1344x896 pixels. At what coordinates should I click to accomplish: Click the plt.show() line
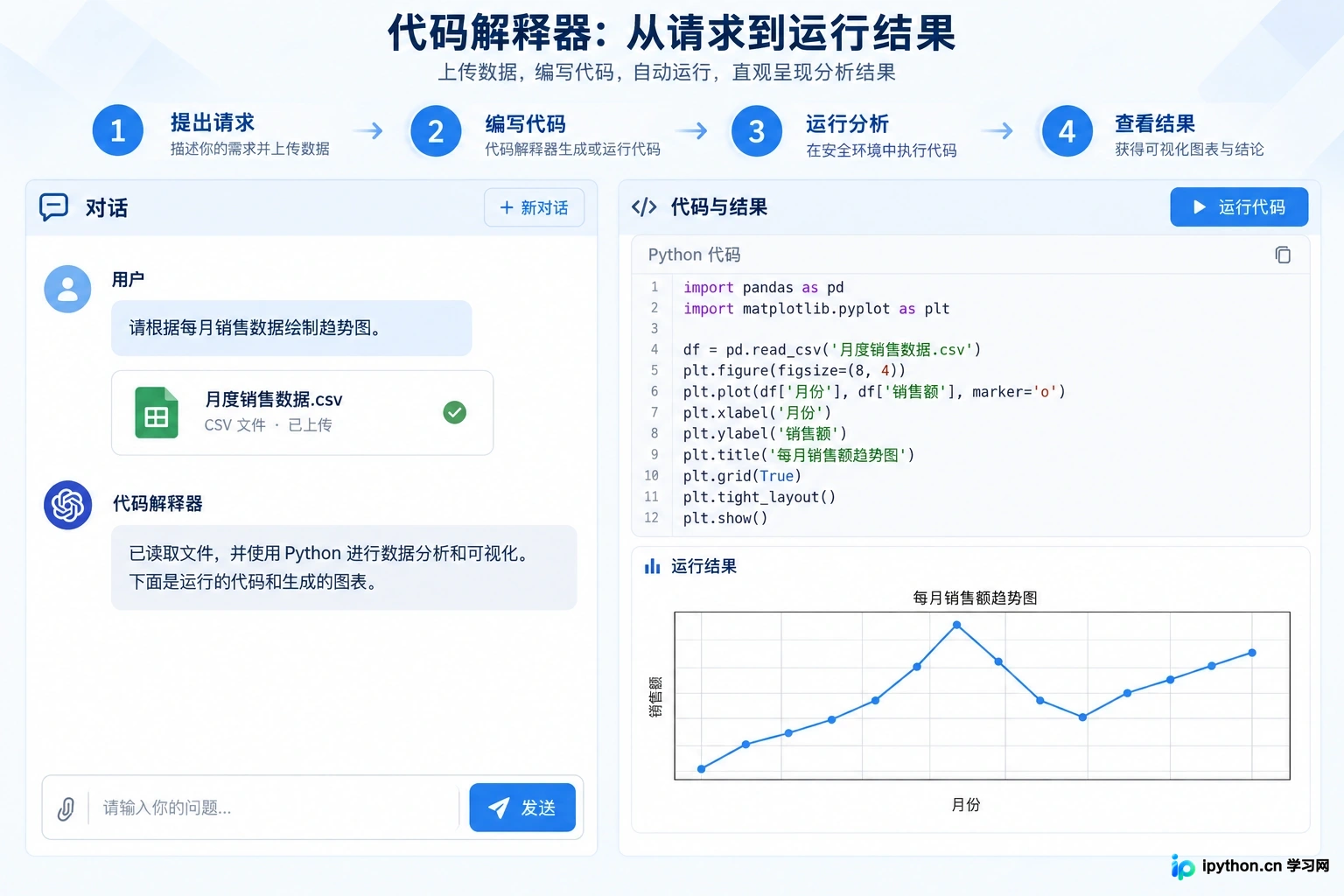pos(725,518)
